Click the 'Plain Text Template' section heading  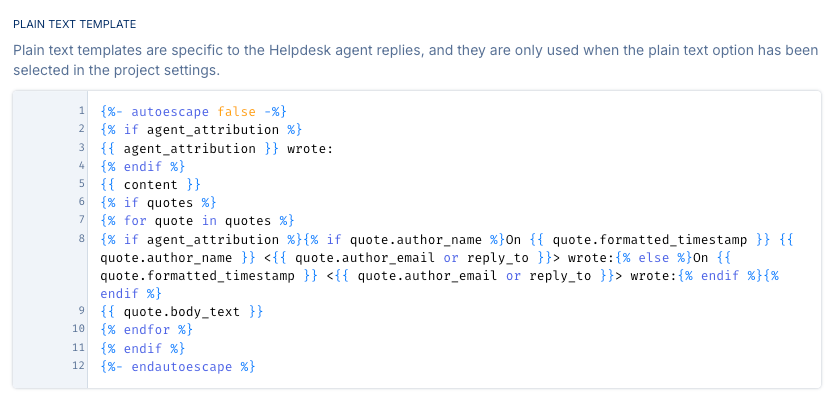point(75,23)
